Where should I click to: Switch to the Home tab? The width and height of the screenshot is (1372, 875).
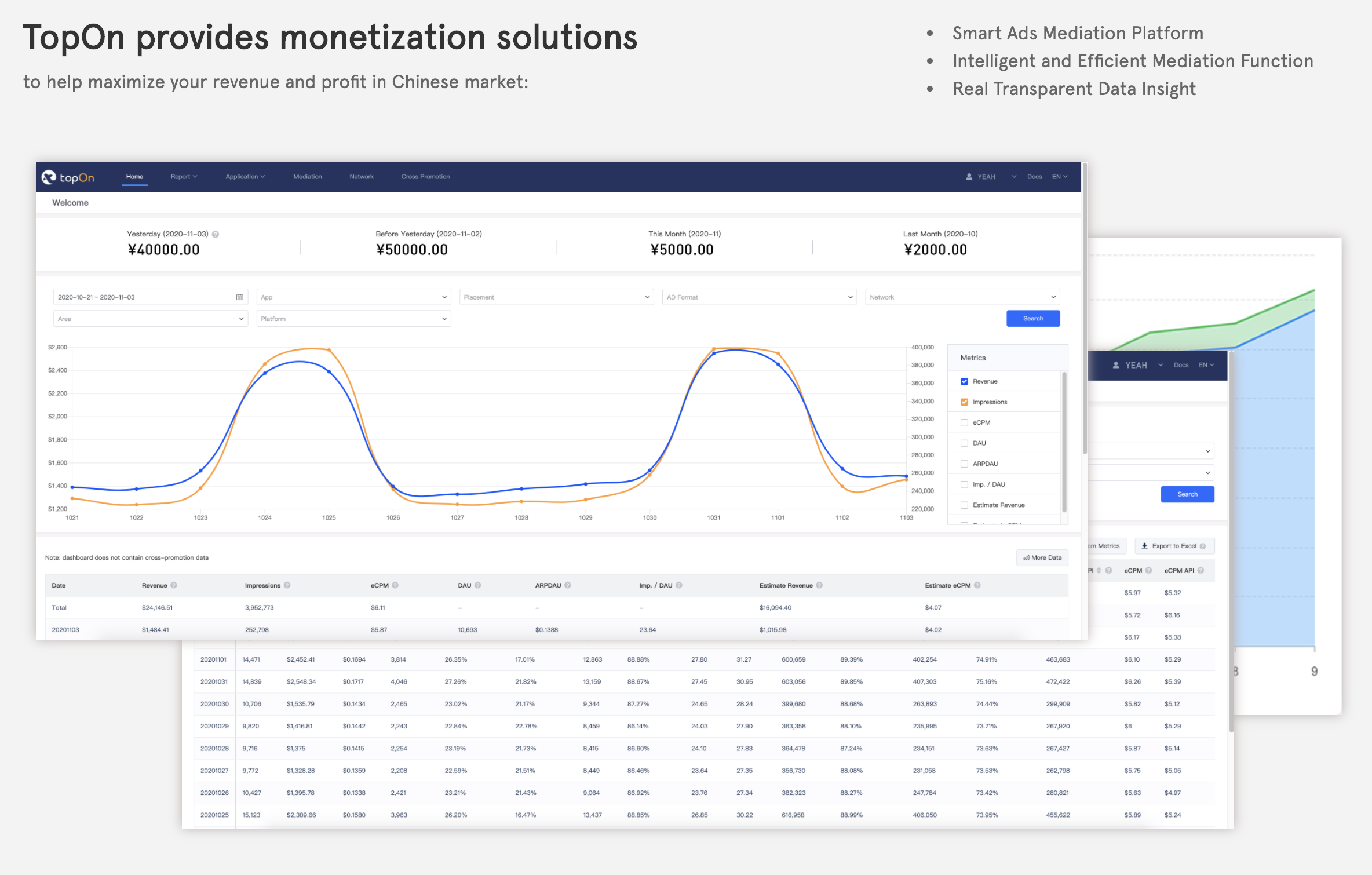coord(134,177)
